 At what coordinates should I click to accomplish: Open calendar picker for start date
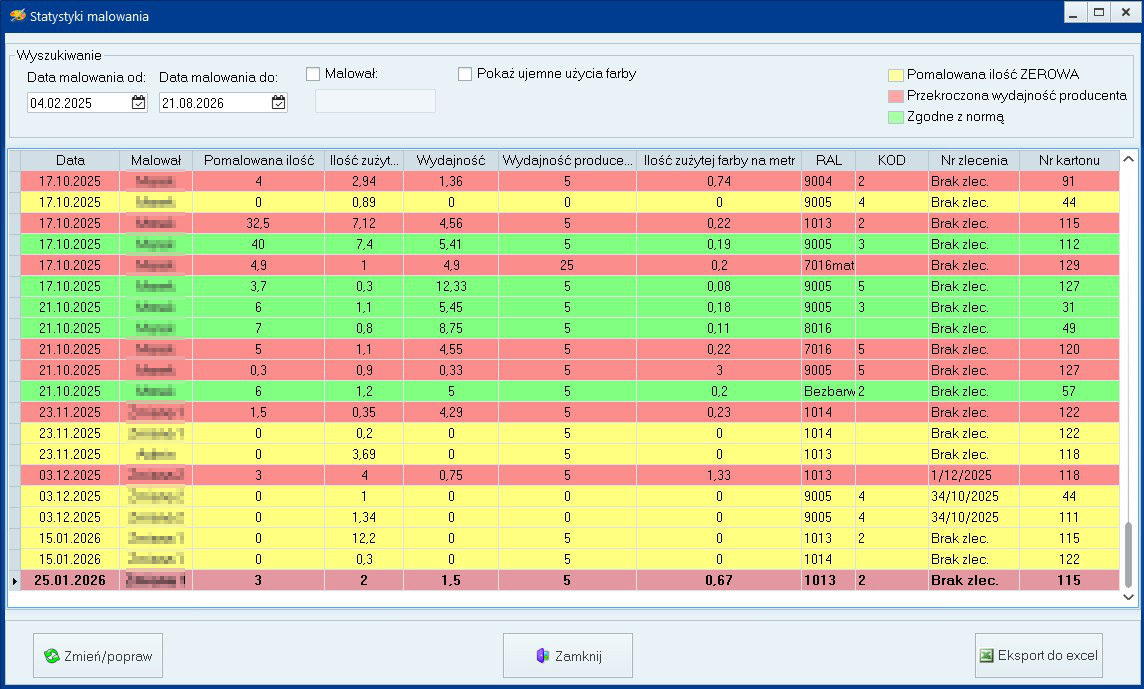click(x=139, y=103)
